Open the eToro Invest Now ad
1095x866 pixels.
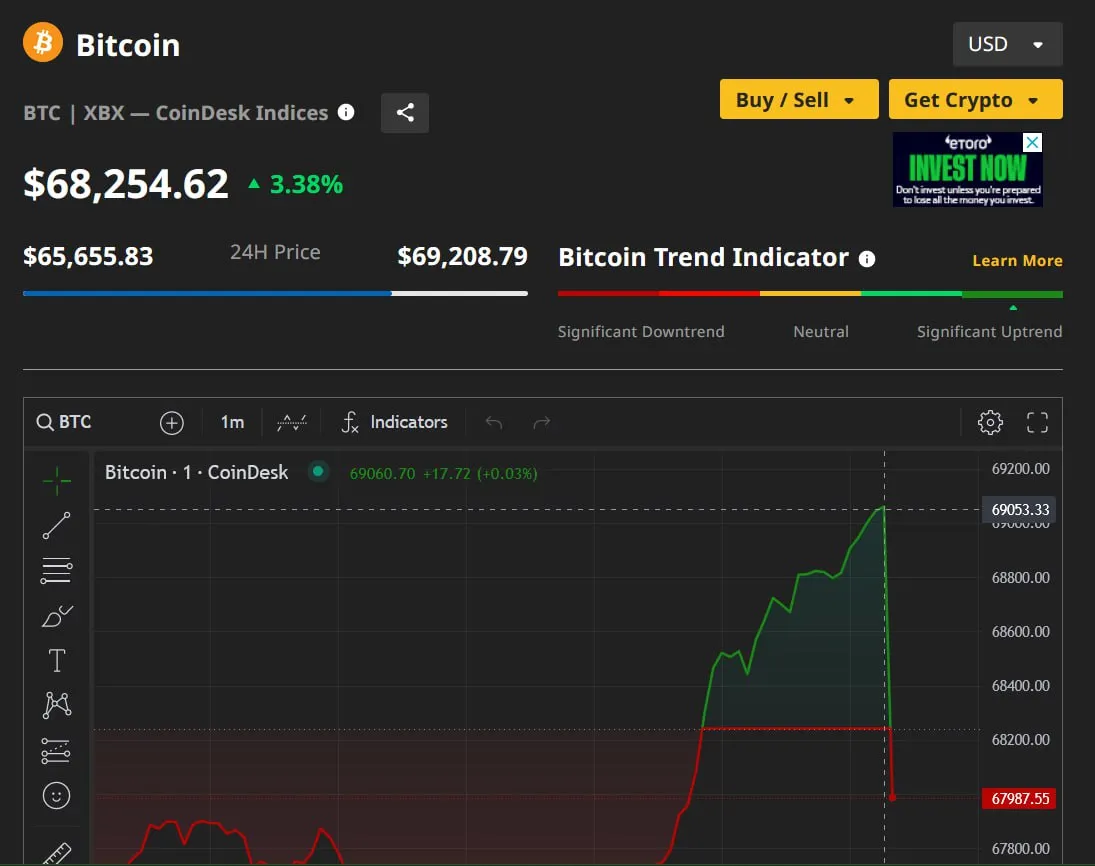pos(967,170)
